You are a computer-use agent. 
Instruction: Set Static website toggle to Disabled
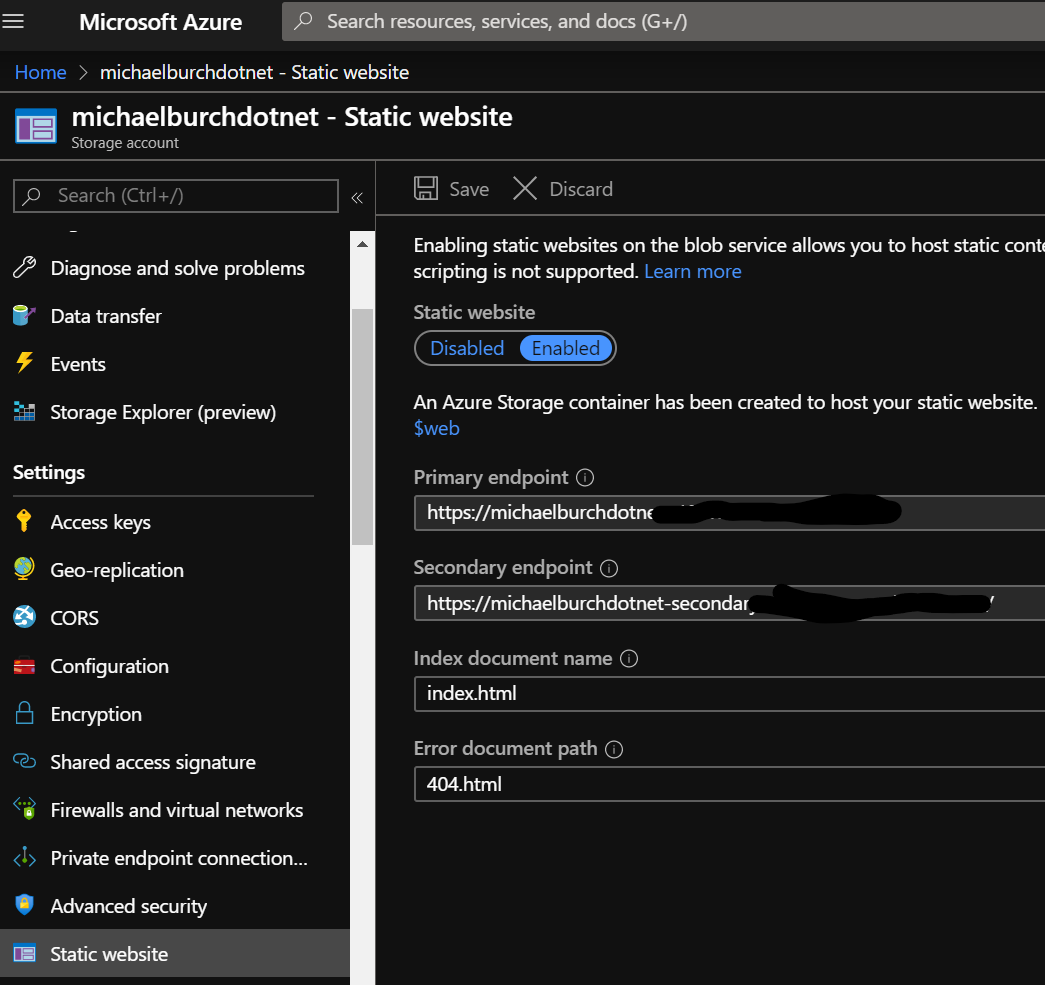click(x=467, y=348)
